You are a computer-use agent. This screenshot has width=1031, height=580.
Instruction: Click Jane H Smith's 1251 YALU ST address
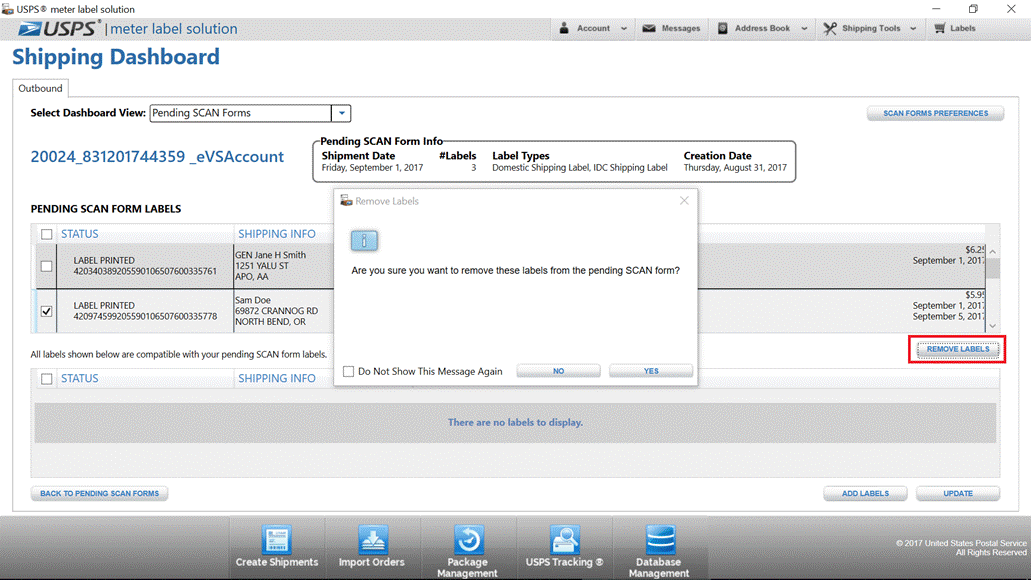click(x=262, y=266)
